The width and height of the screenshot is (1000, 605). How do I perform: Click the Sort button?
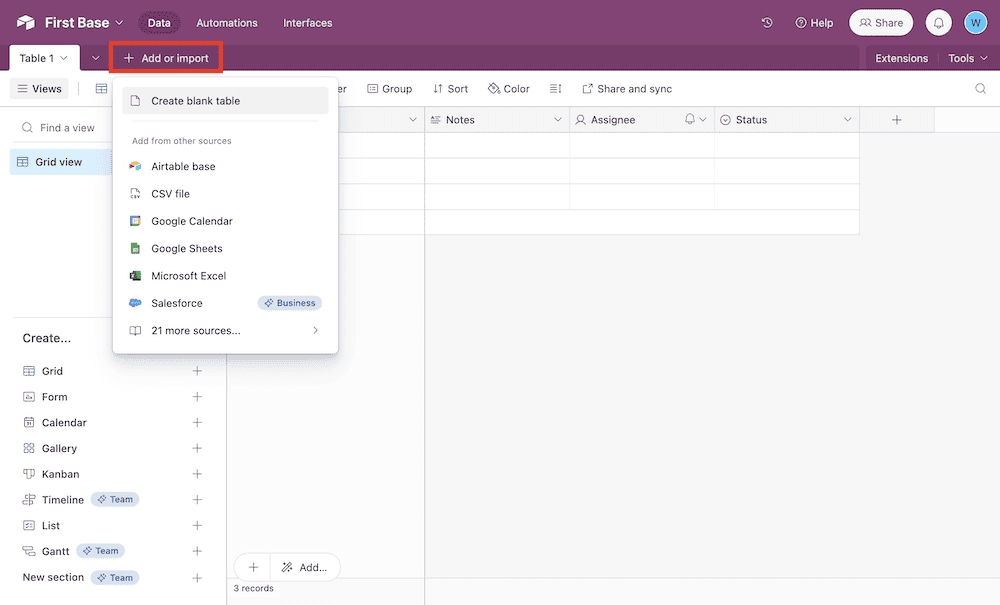click(x=450, y=89)
